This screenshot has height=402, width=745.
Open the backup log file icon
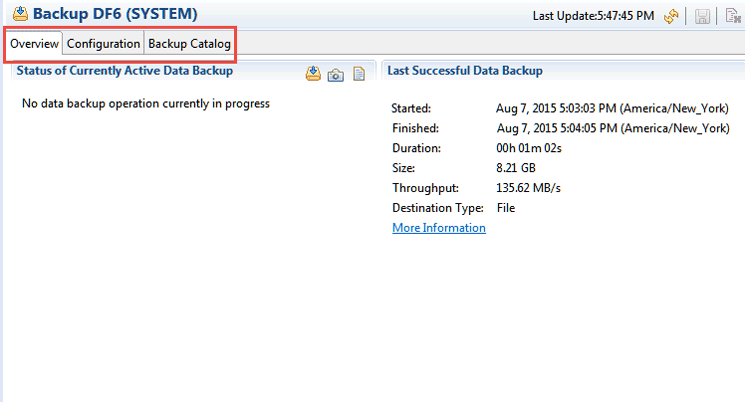click(x=358, y=74)
